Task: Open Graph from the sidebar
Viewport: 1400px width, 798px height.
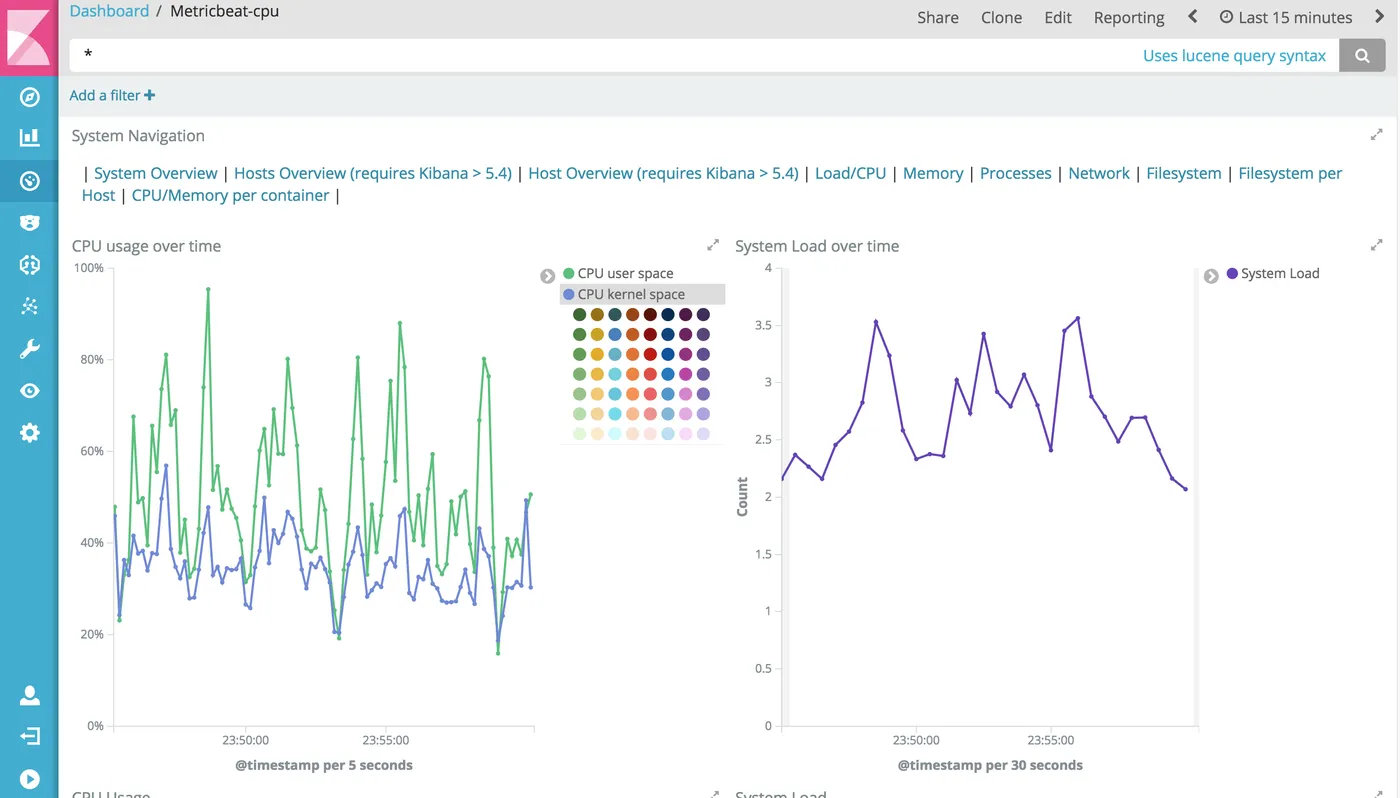Action: 30,306
